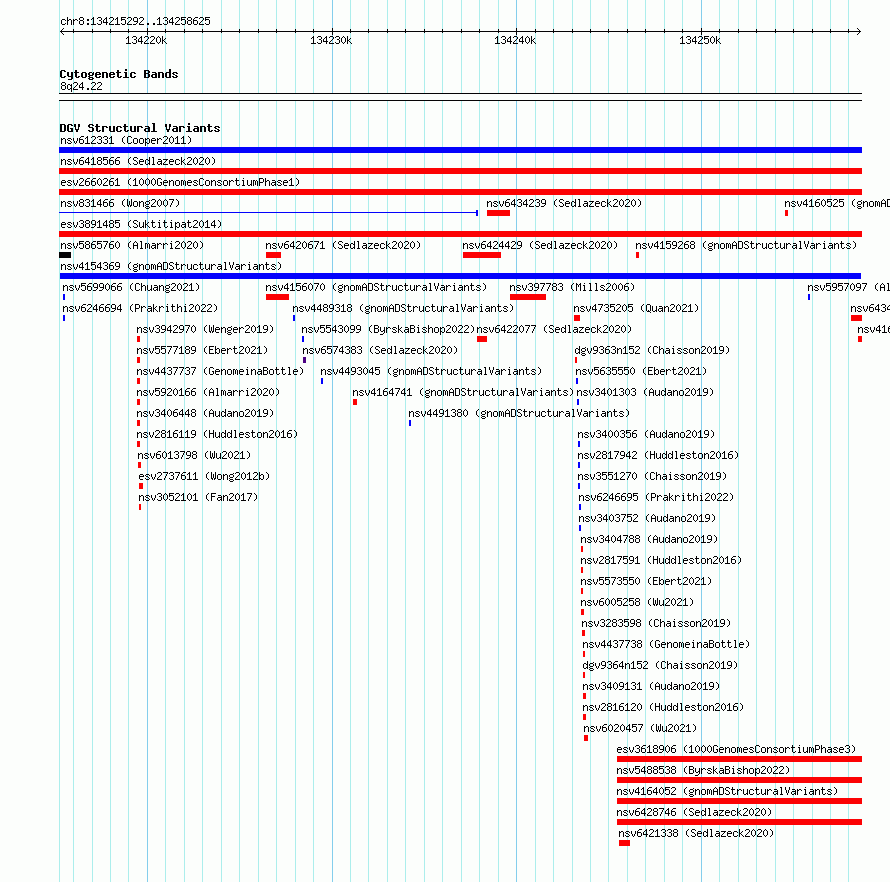890x882 pixels.
Task: Open nsv3283598 (Chaisson2019) variant
Action: (656, 623)
